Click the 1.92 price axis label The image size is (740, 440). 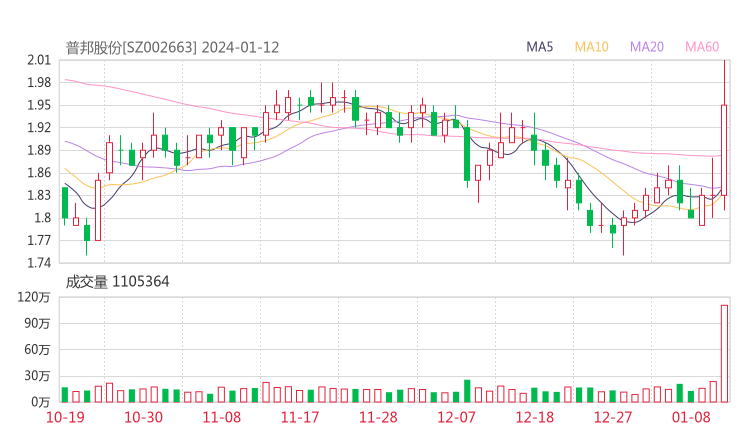point(39,127)
